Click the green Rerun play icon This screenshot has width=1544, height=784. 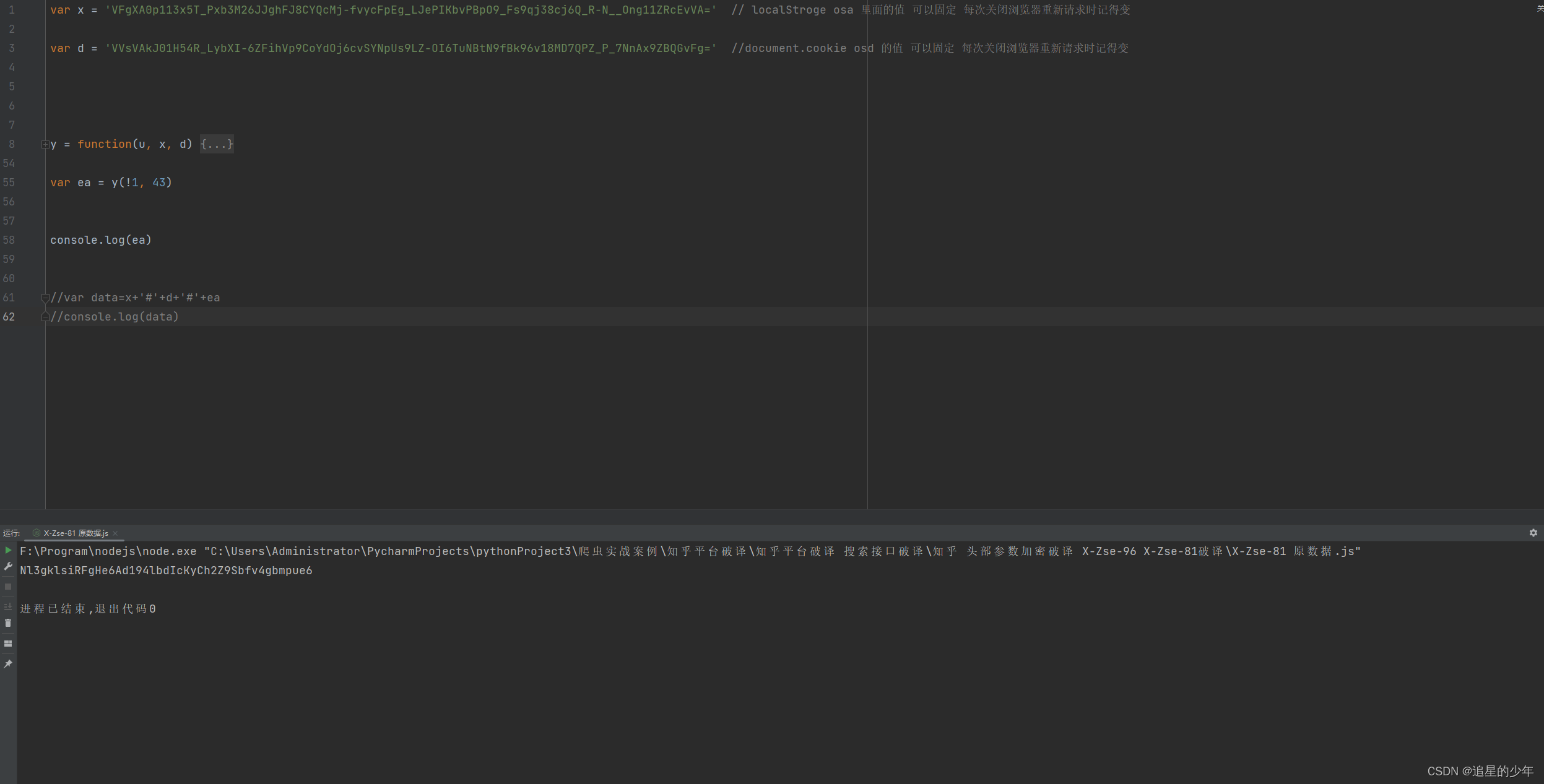(x=8, y=550)
